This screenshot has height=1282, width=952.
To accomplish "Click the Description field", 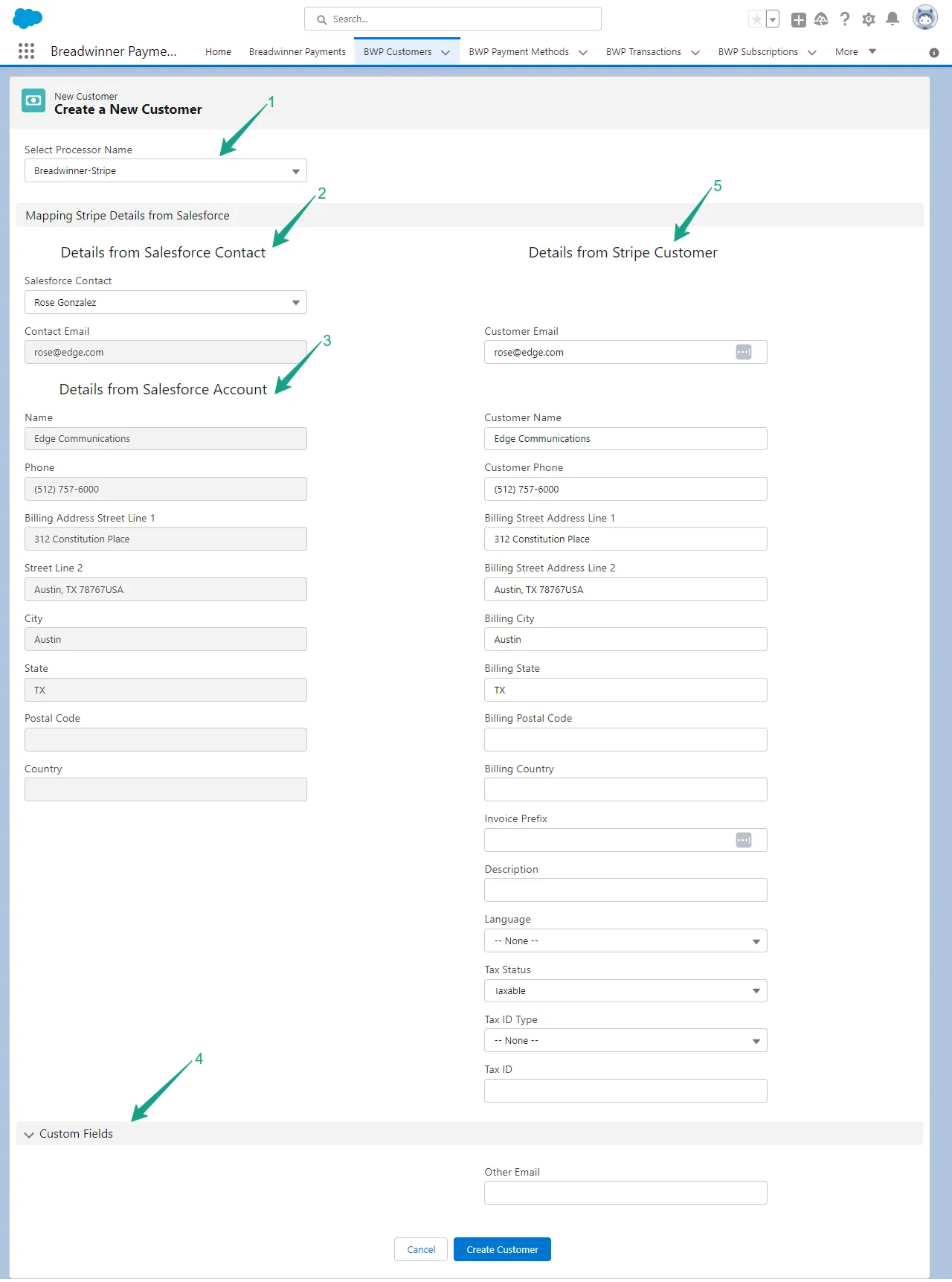I will pyautogui.click(x=625, y=890).
